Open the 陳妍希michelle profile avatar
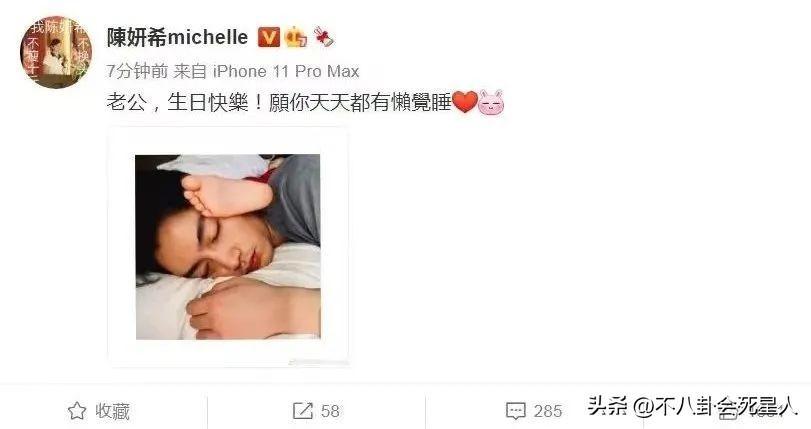This screenshot has height=429, width=811. (x=56, y=52)
